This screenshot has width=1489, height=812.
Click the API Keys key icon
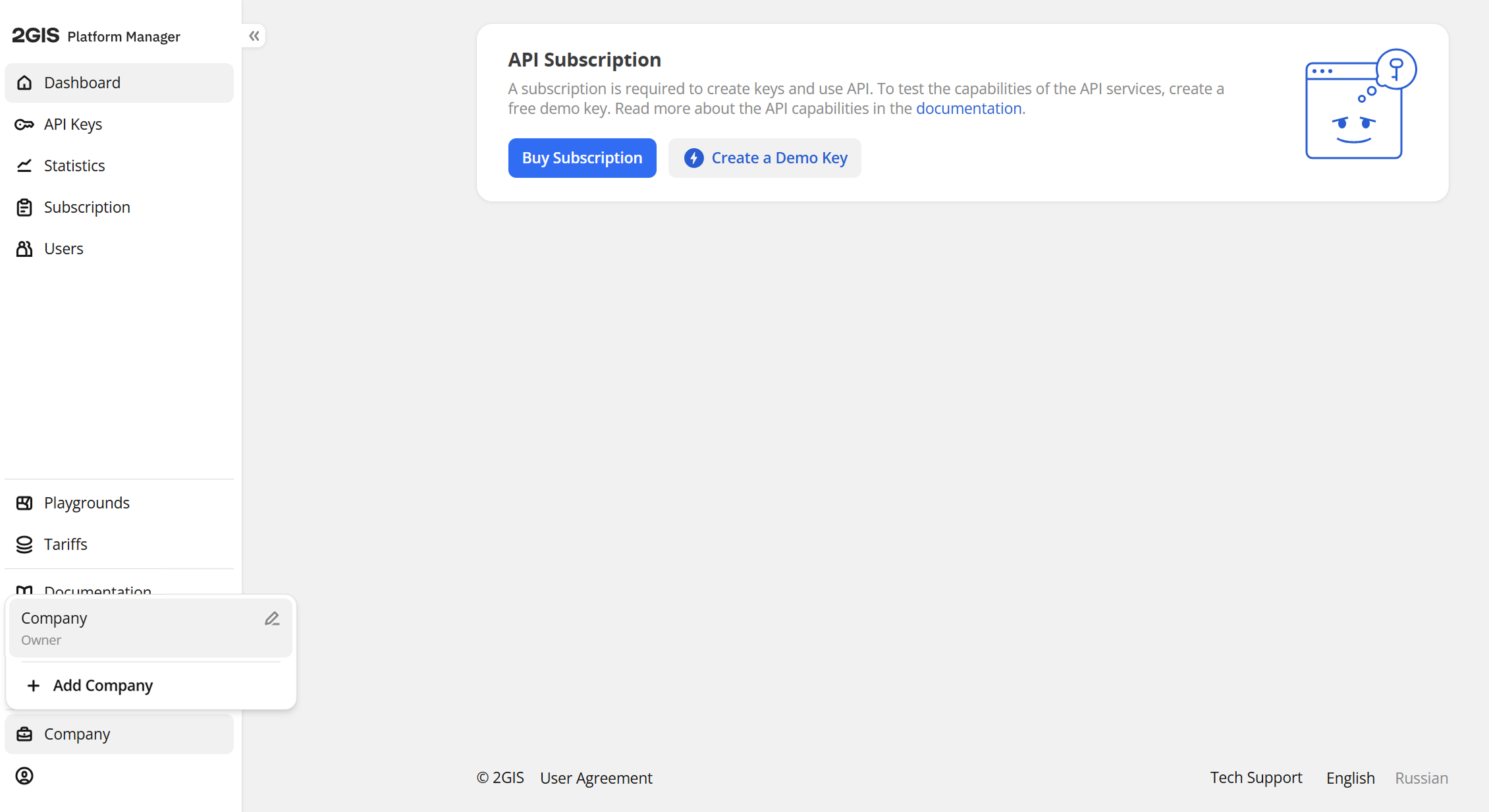tap(24, 124)
